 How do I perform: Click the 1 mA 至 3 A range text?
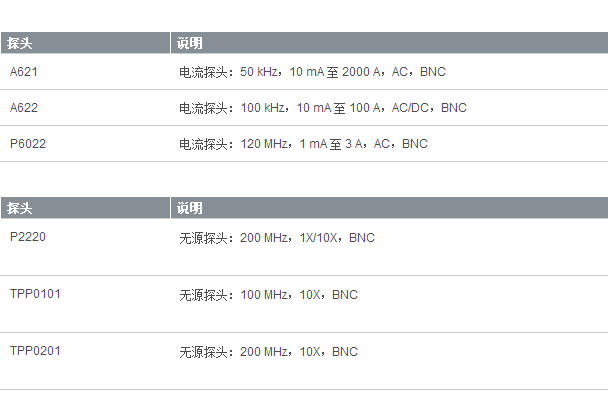[336, 144]
